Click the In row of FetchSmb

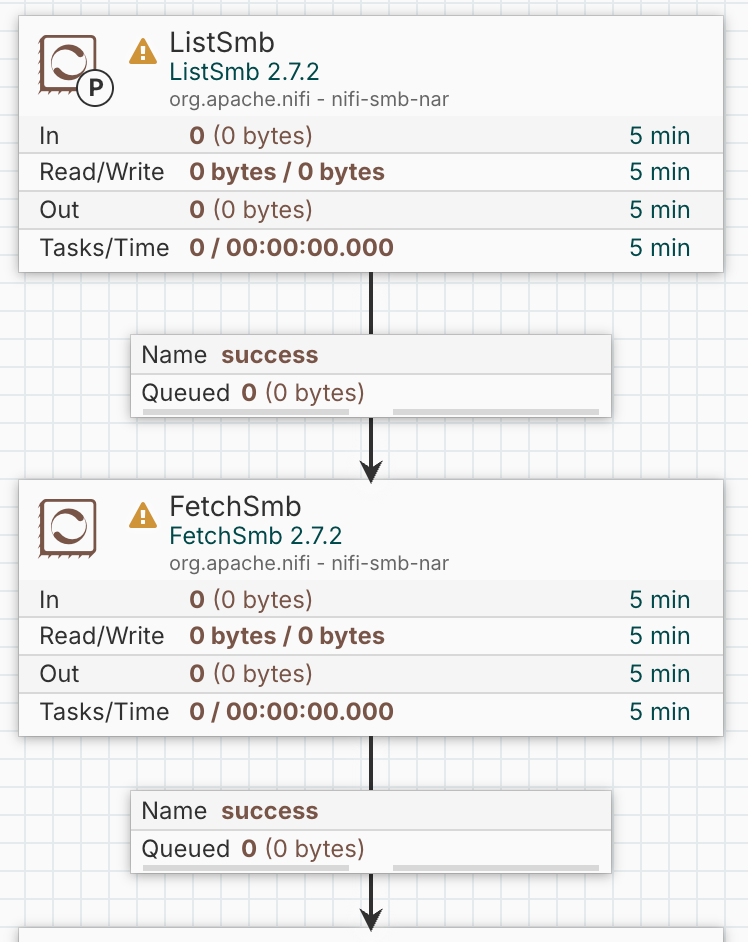click(x=371, y=599)
